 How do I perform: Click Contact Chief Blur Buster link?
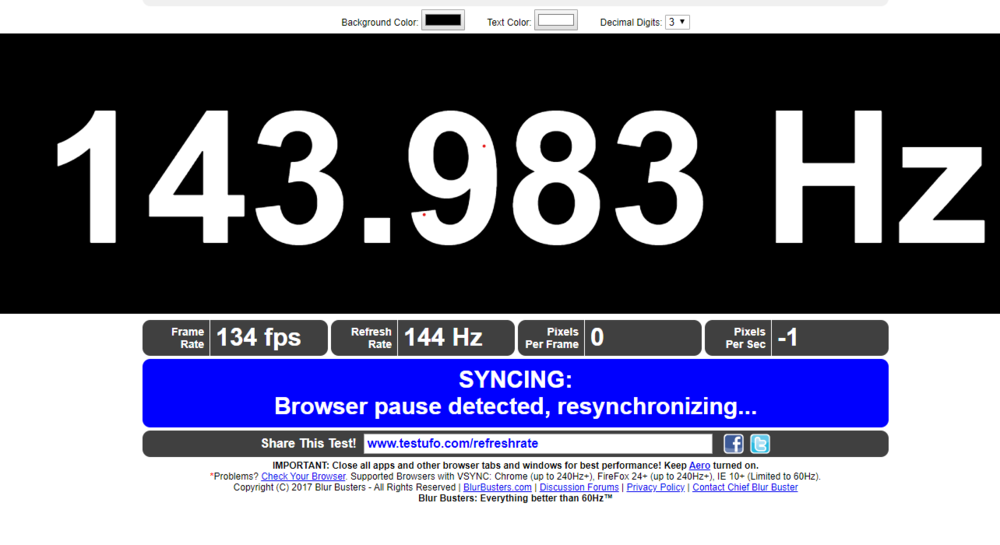(x=745, y=487)
